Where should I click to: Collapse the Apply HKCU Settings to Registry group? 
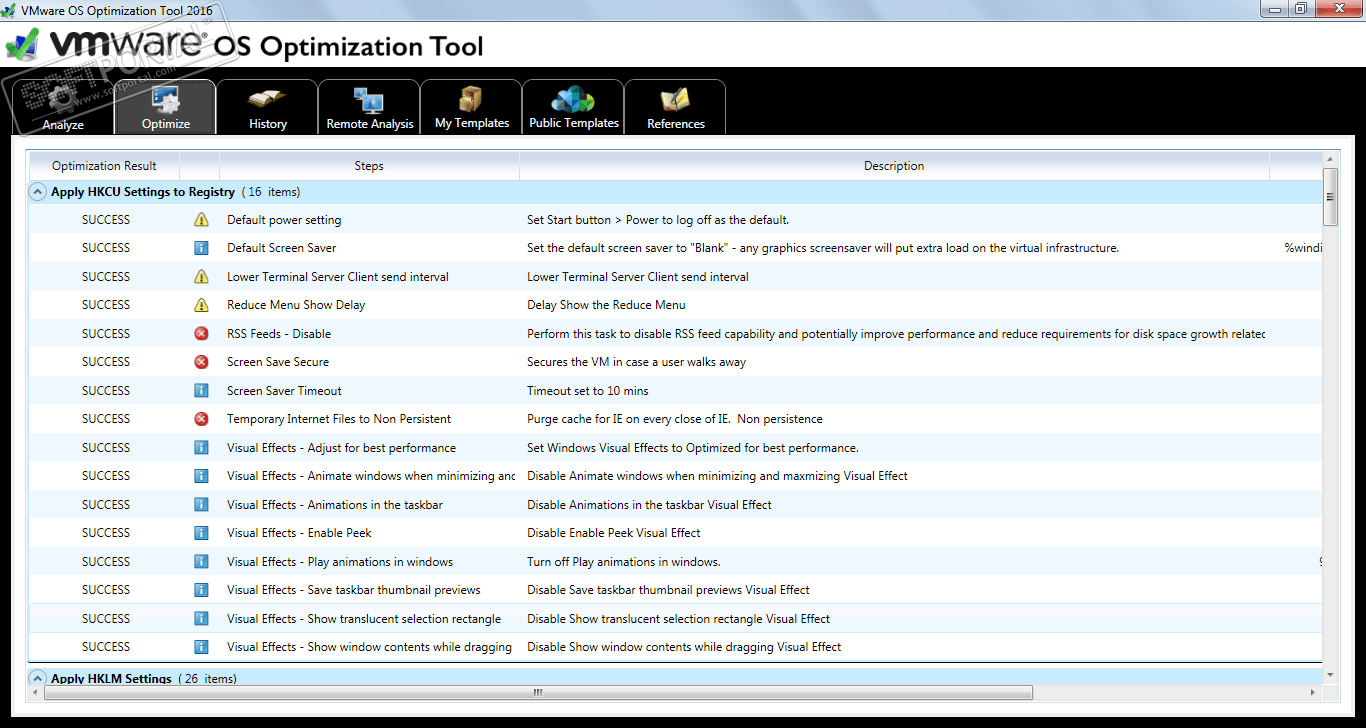point(37,192)
